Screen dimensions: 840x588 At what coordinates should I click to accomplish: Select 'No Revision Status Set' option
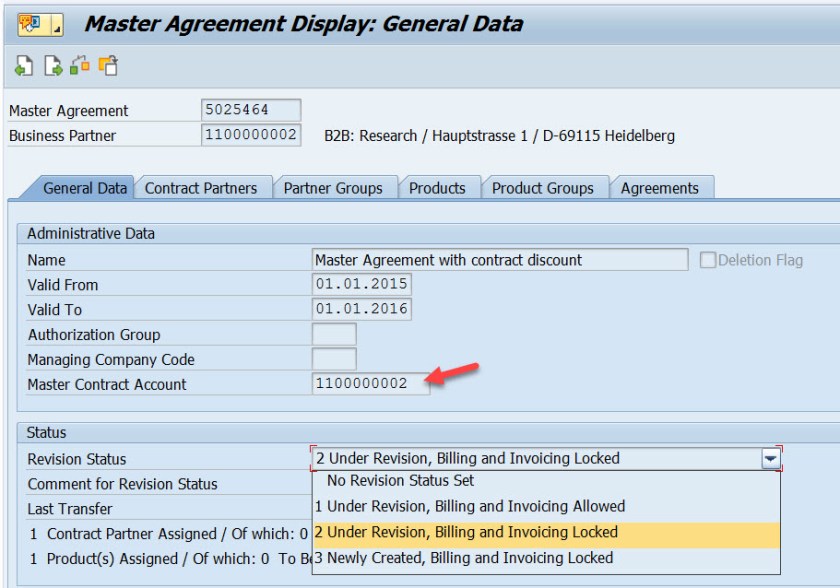pyautogui.click(x=546, y=481)
